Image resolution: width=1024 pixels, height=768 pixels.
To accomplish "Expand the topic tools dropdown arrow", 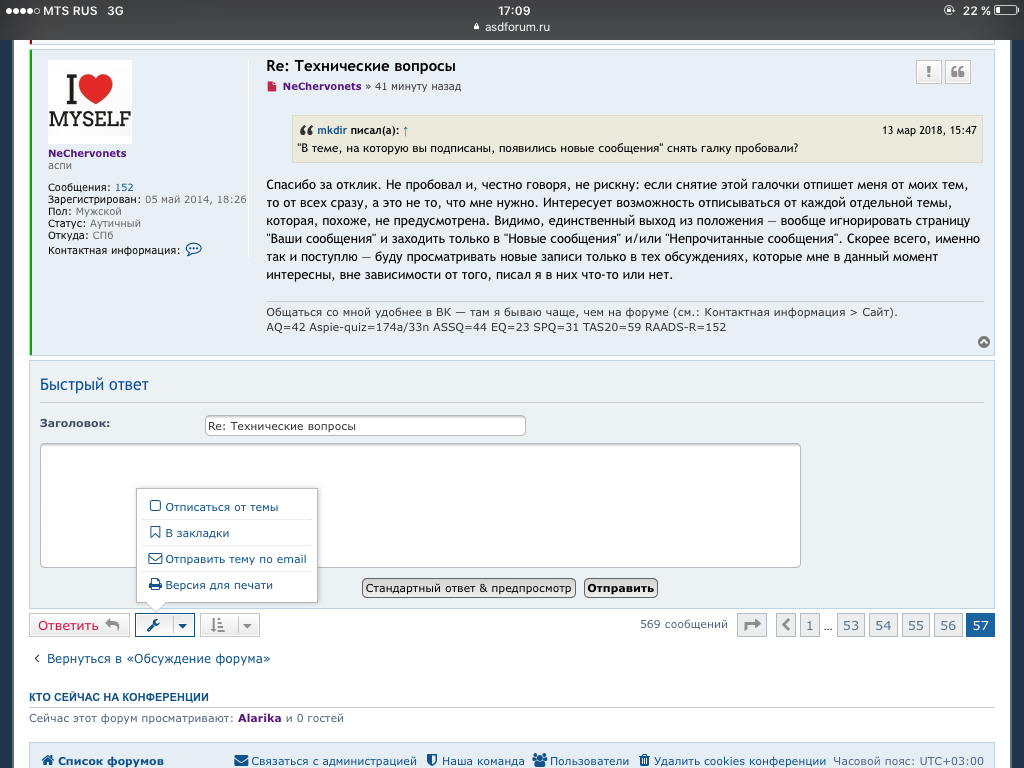I will point(182,625).
